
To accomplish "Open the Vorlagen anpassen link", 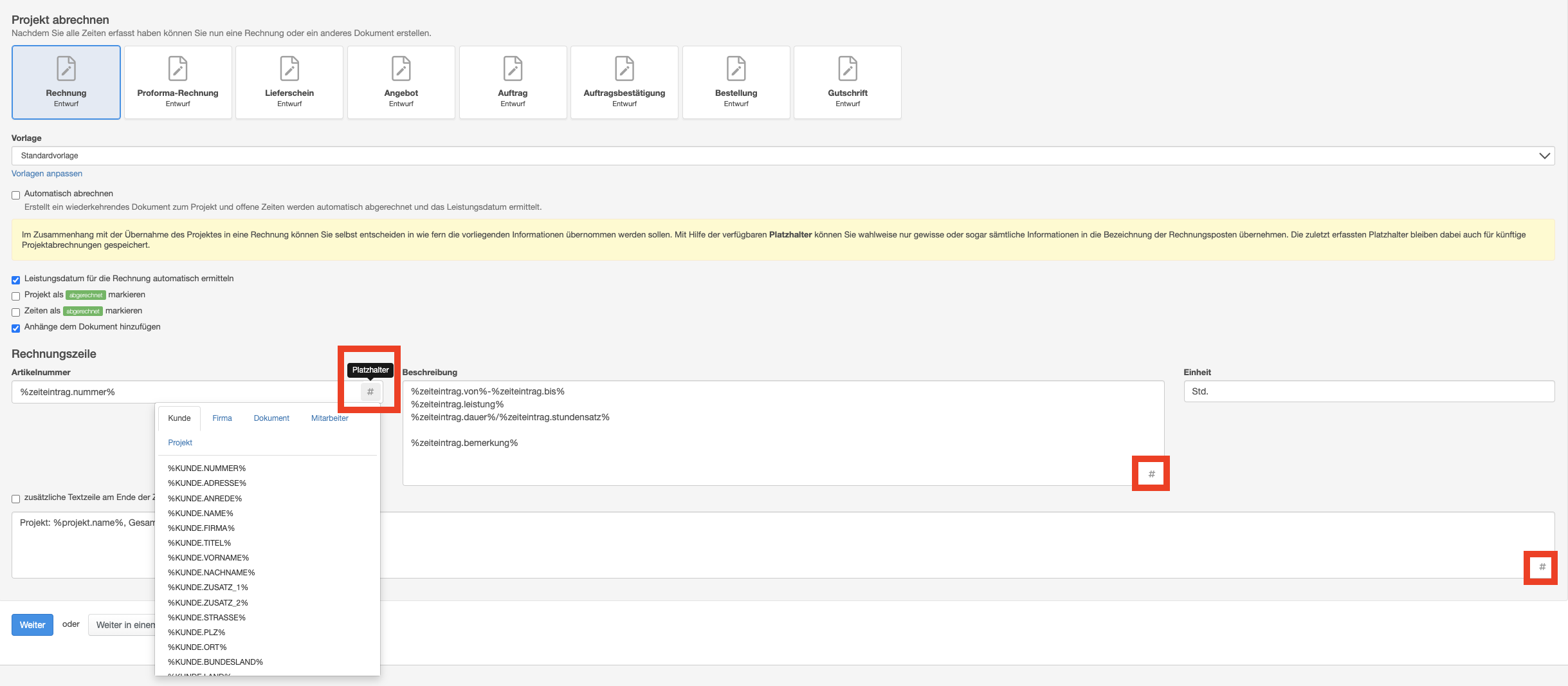I will point(47,174).
